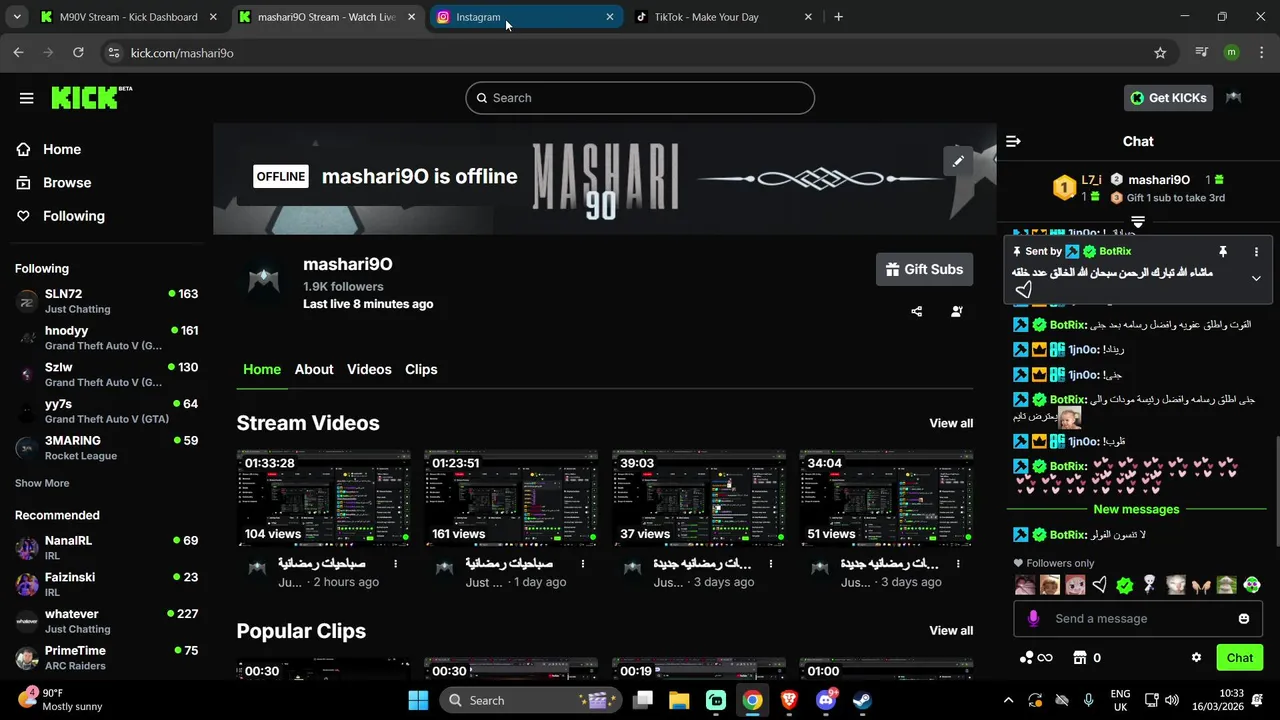Switch to the TikTok browser tab

(x=724, y=17)
